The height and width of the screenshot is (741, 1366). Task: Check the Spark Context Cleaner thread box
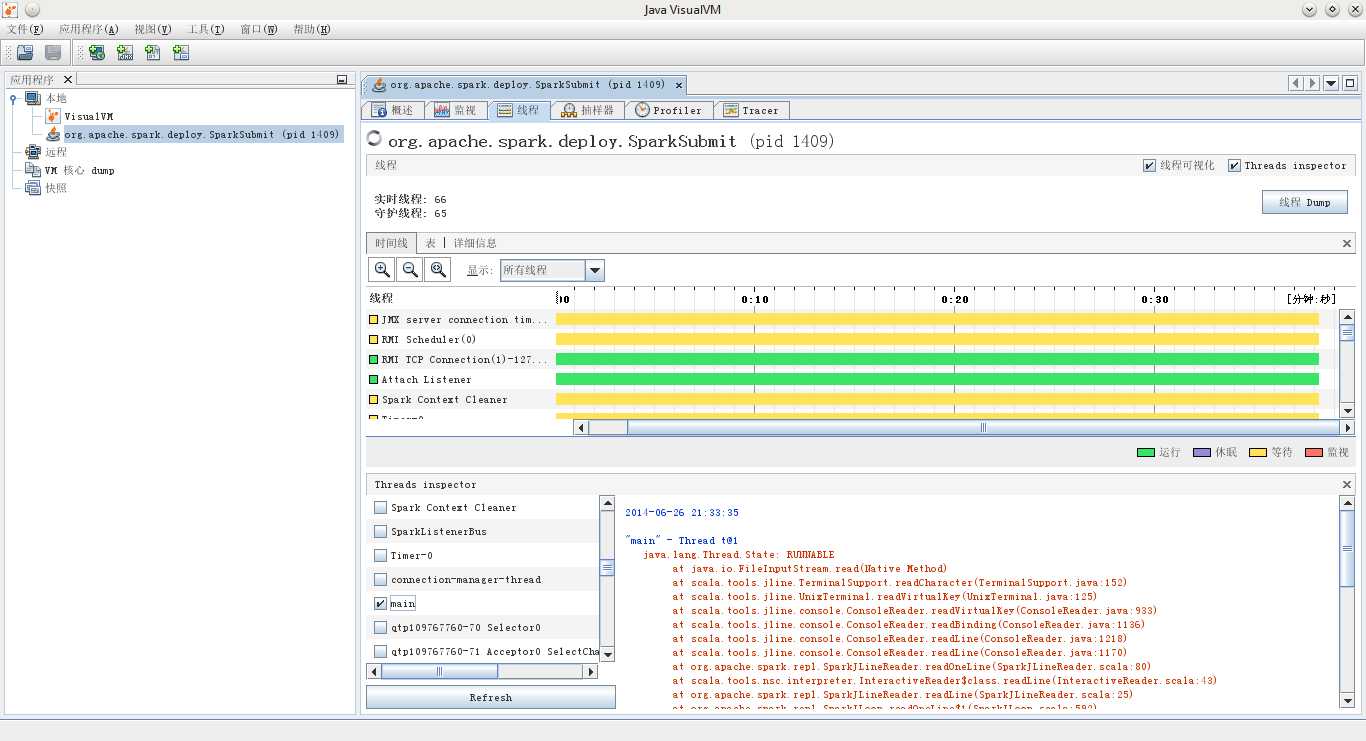[380, 507]
